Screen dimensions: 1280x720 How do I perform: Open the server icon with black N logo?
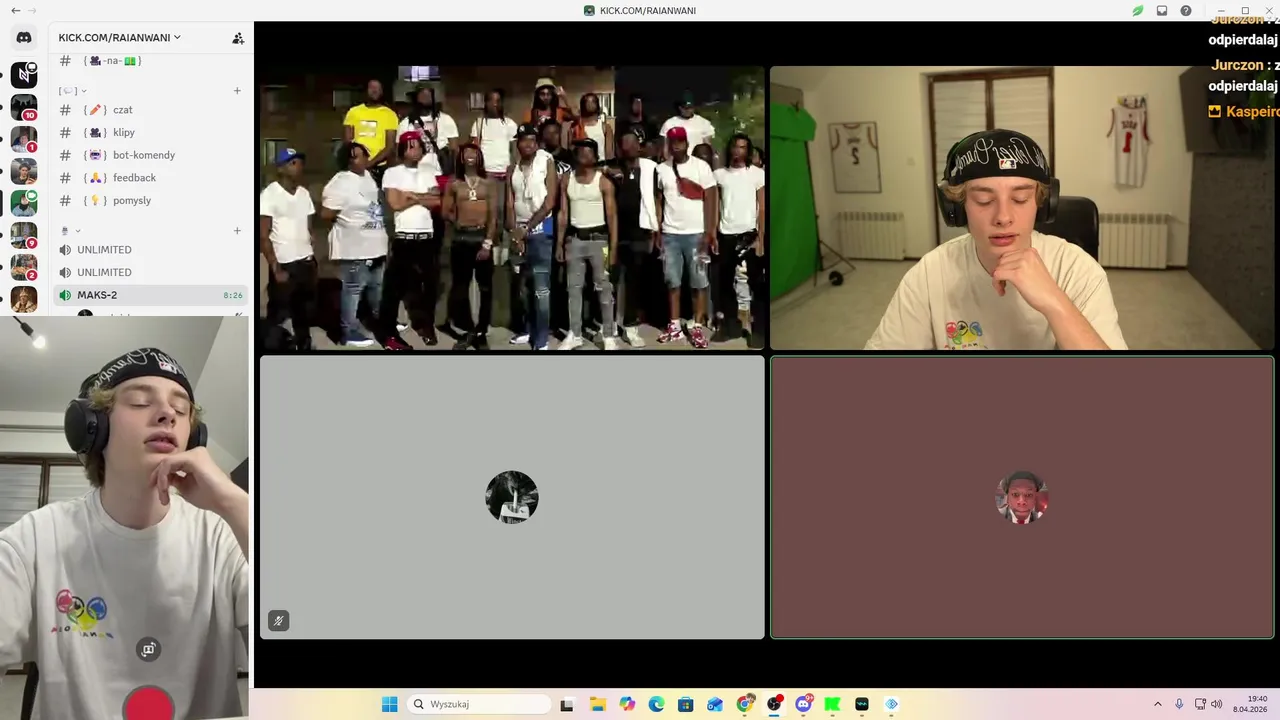coord(24,75)
